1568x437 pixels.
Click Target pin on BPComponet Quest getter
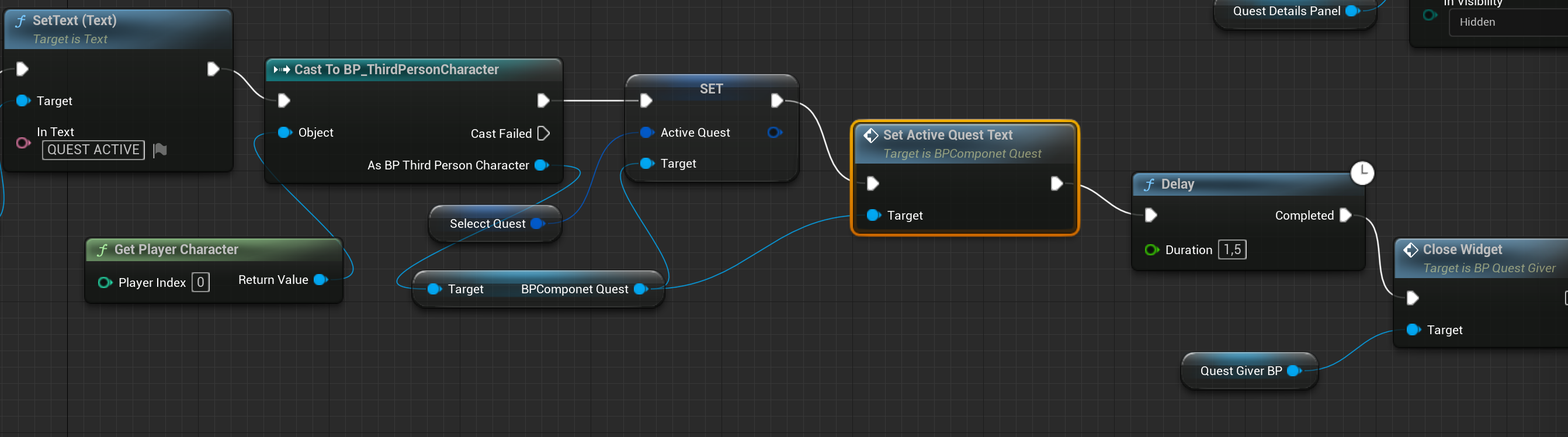pyautogui.click(x=435, y=289)
